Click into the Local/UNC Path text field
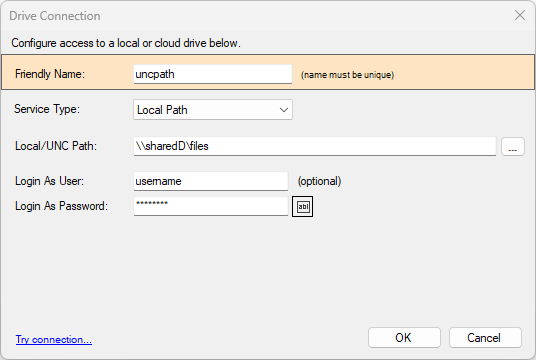536x360 pixels. point(315,146)
